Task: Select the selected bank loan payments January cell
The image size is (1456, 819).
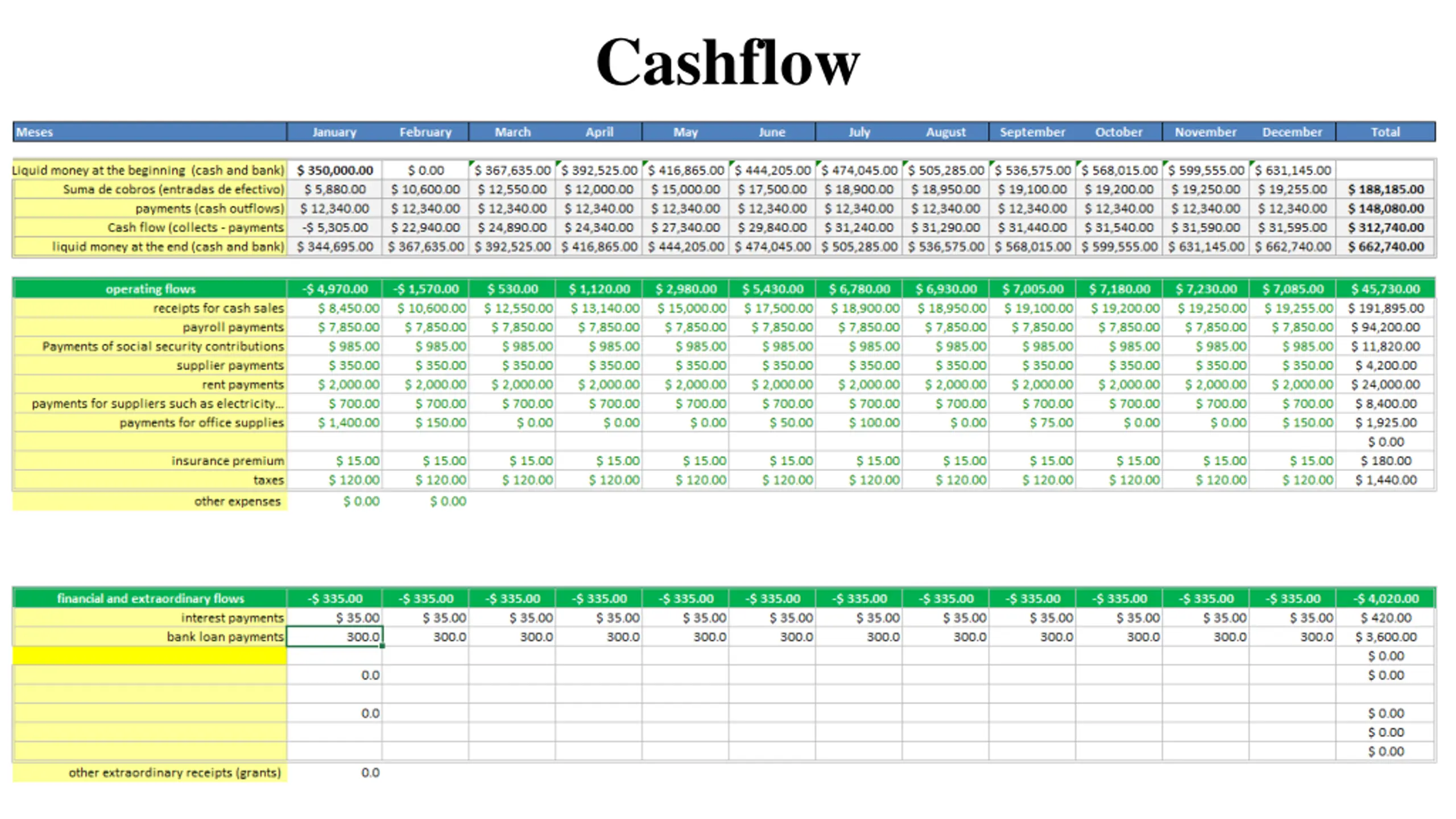Action: point(334,636)
